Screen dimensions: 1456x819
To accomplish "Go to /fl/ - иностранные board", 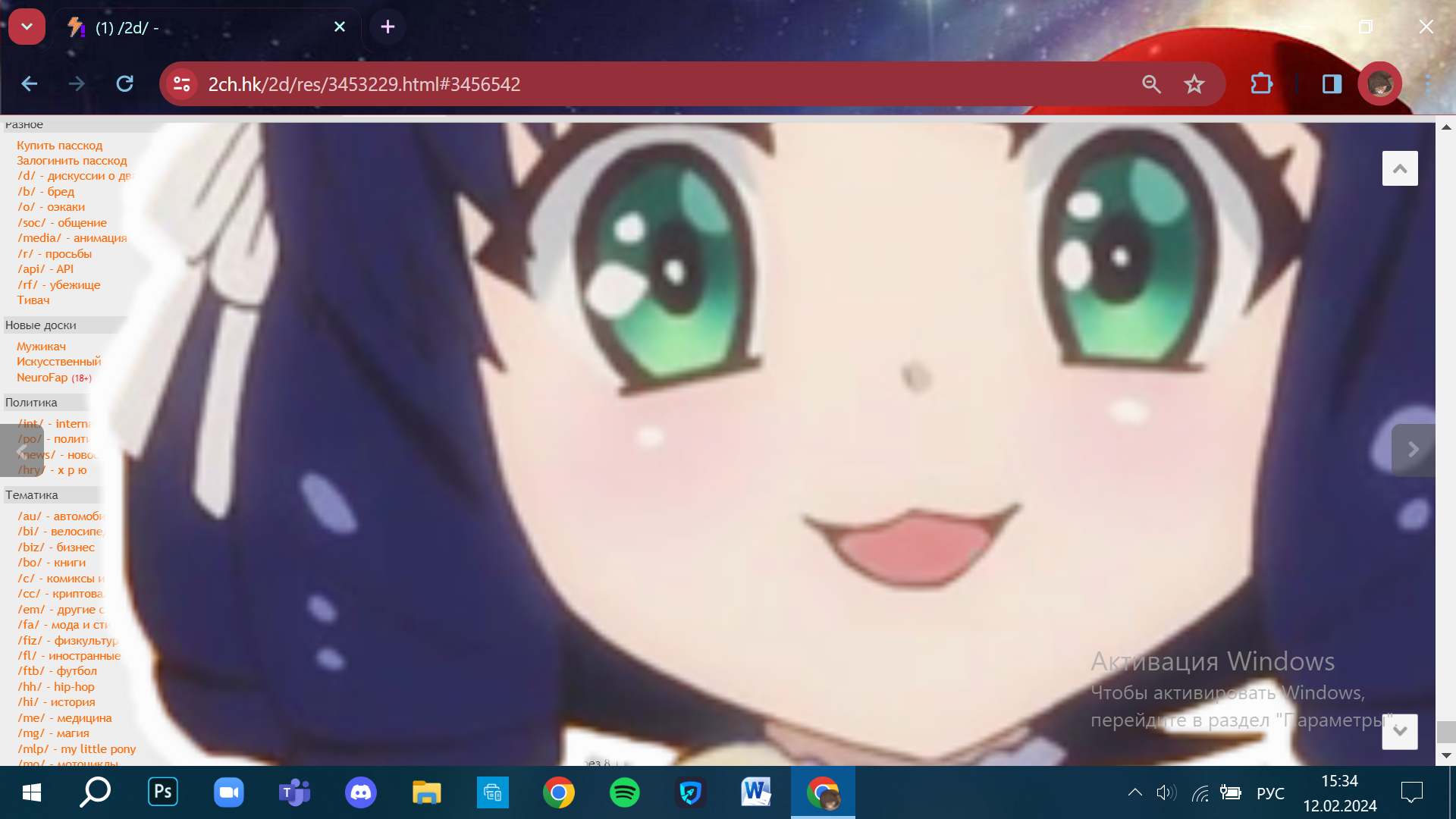I will tap(69, 655).
